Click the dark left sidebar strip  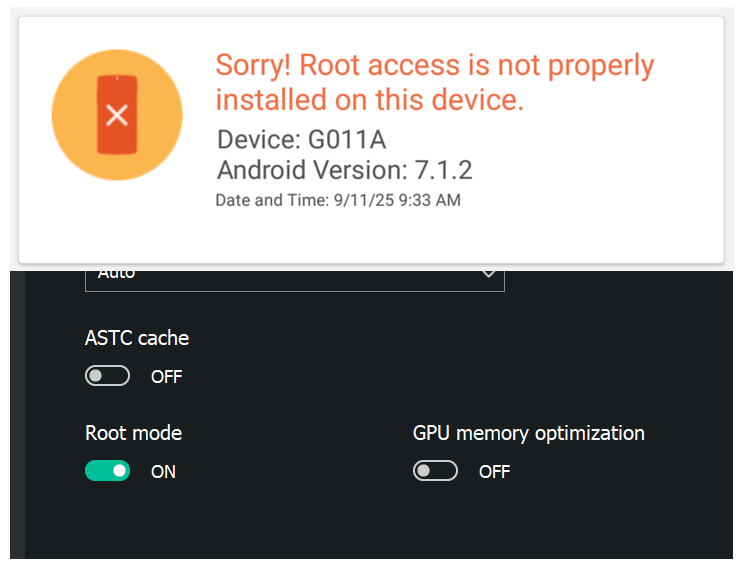18,415
